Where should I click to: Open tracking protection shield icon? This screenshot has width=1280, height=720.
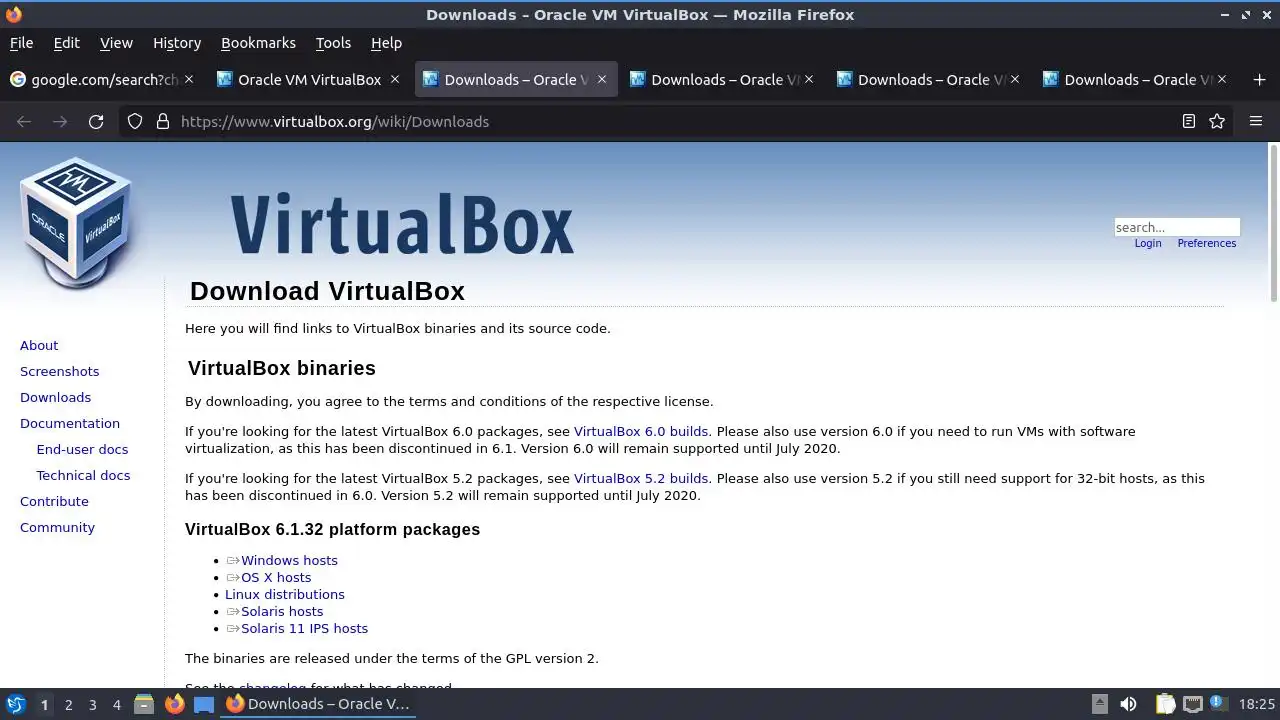[135, 121]
